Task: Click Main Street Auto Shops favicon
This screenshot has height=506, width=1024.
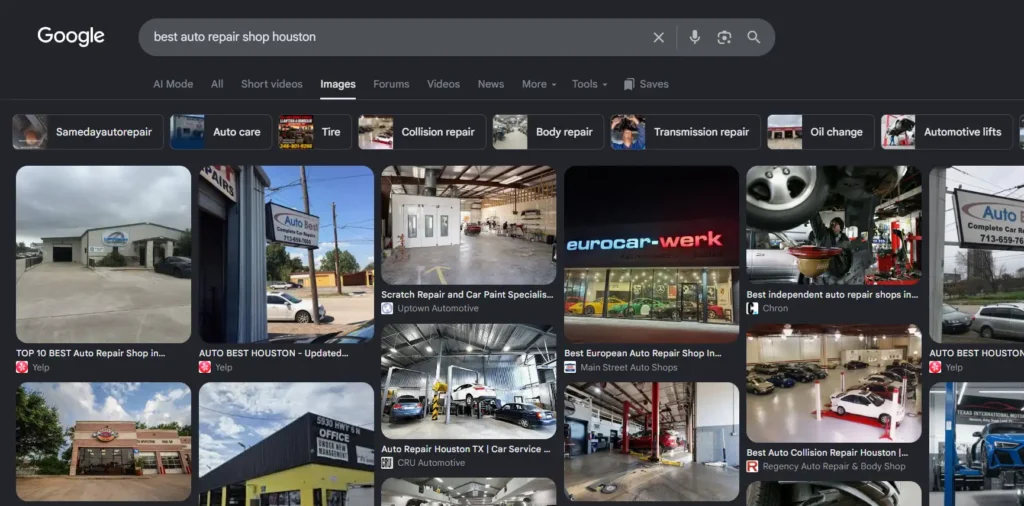Action: 569,368
